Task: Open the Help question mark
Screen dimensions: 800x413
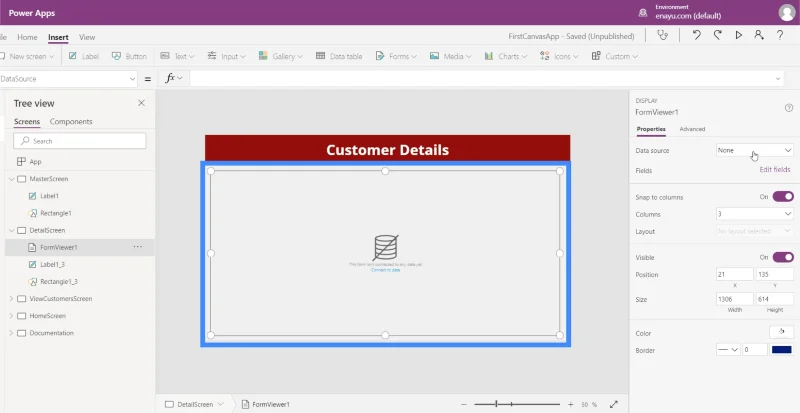Action: coord(780,35)
